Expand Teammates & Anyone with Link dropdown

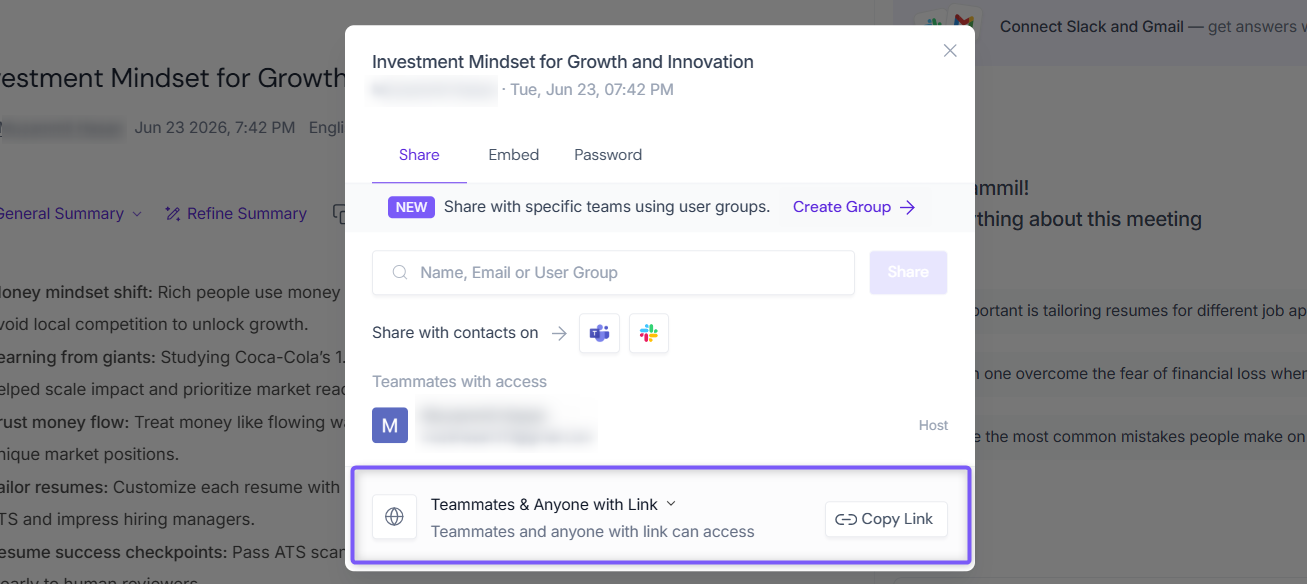(553, 505)
